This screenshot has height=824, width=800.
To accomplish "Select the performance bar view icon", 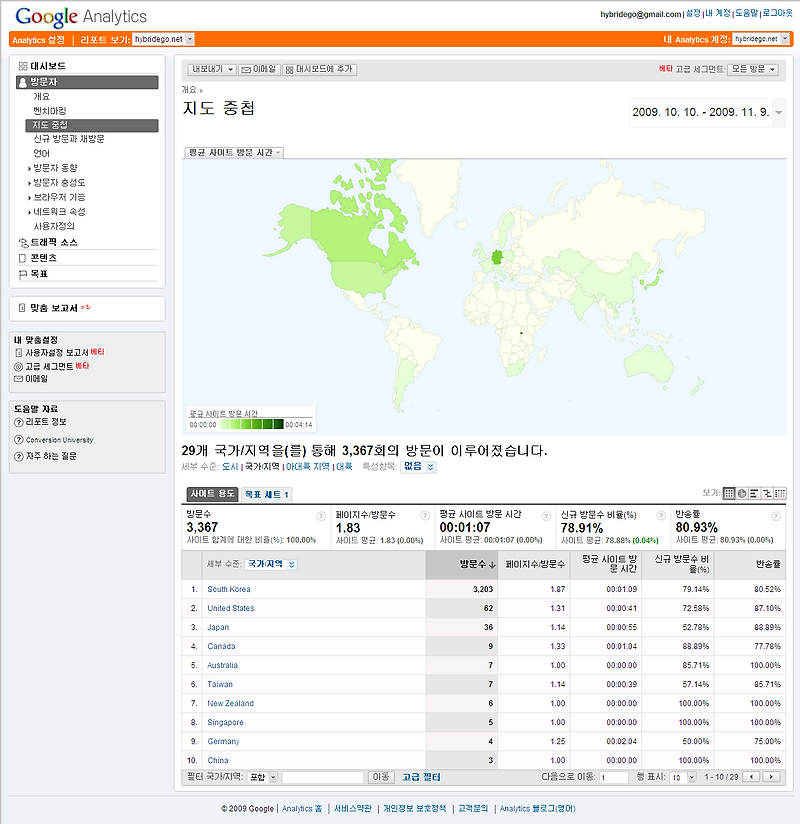I will pyautogui.click(x=754, y=492).
